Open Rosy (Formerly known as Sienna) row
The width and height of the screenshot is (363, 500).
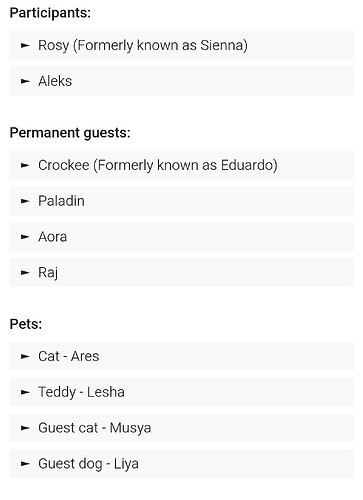pyautogui.click(x=181, y=45)
